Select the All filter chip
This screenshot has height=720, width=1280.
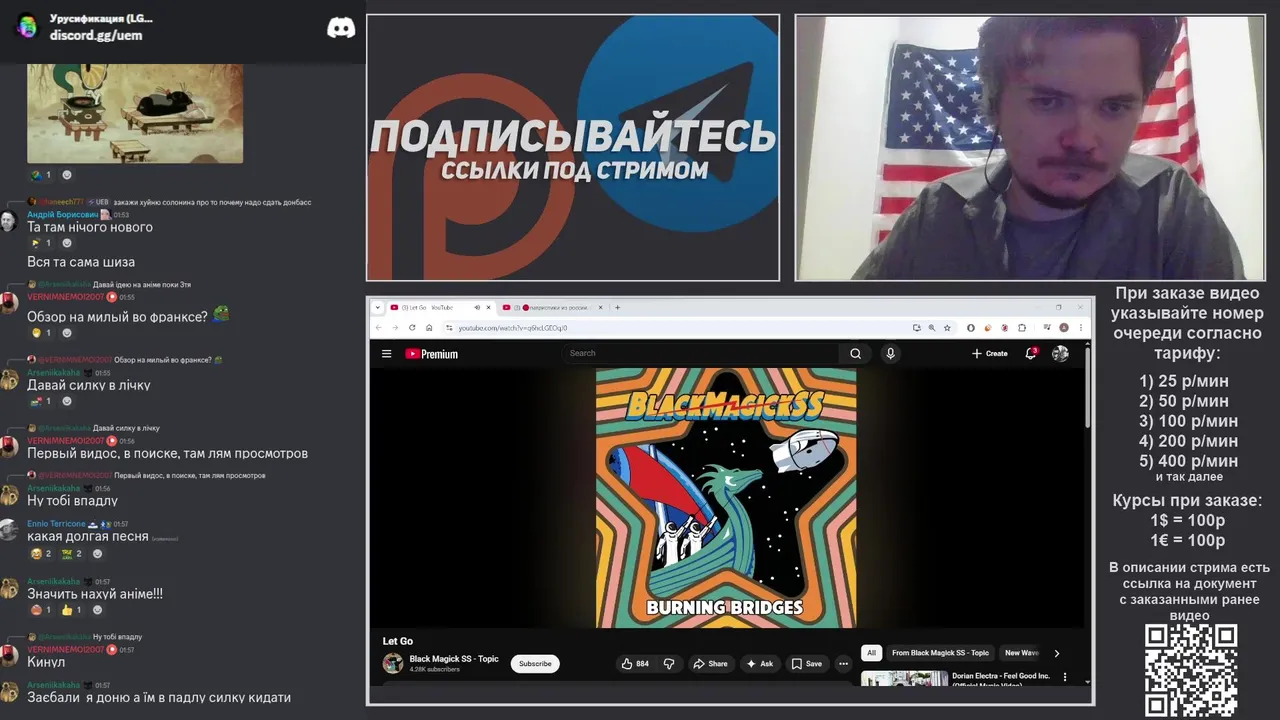tap(871, 653)
